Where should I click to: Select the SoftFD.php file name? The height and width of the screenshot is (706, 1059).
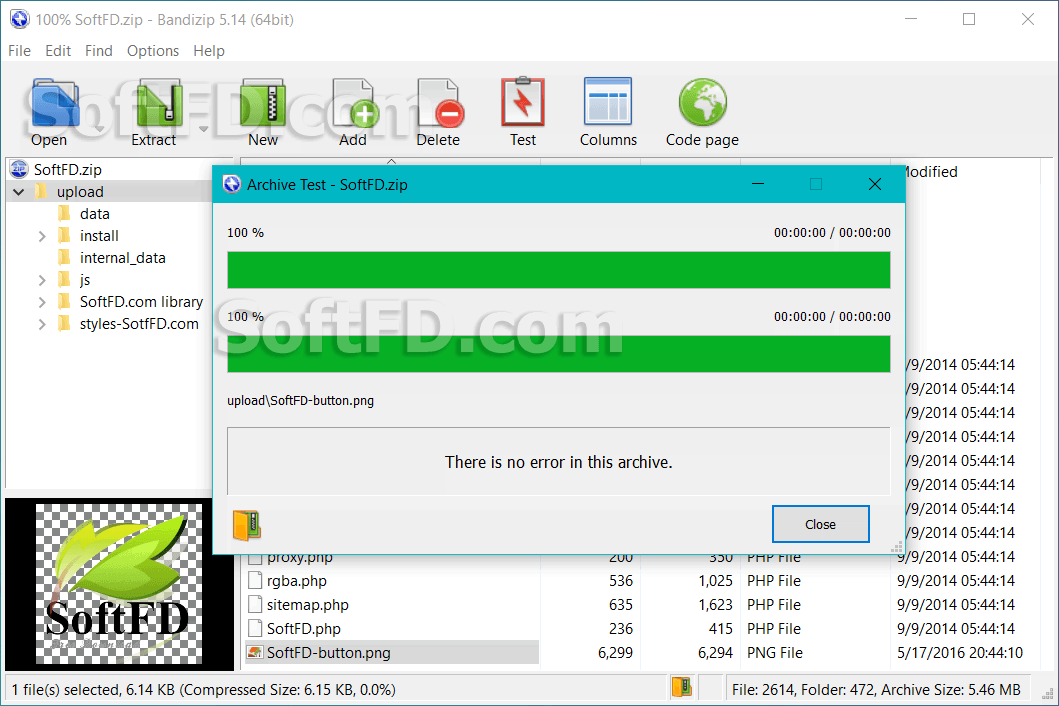tap(303, 628)
